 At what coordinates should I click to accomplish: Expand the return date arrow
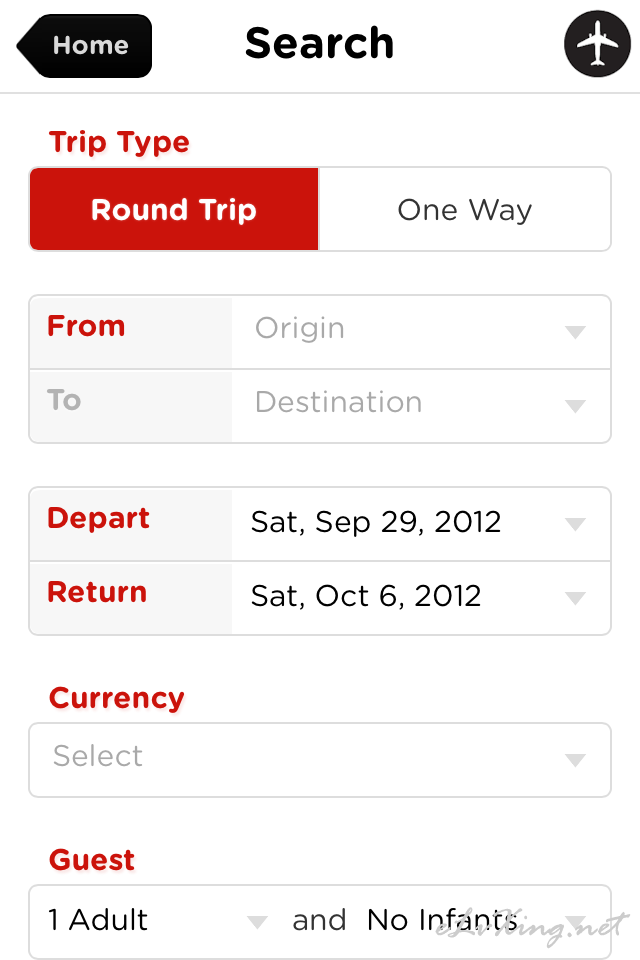pos(575,598)
